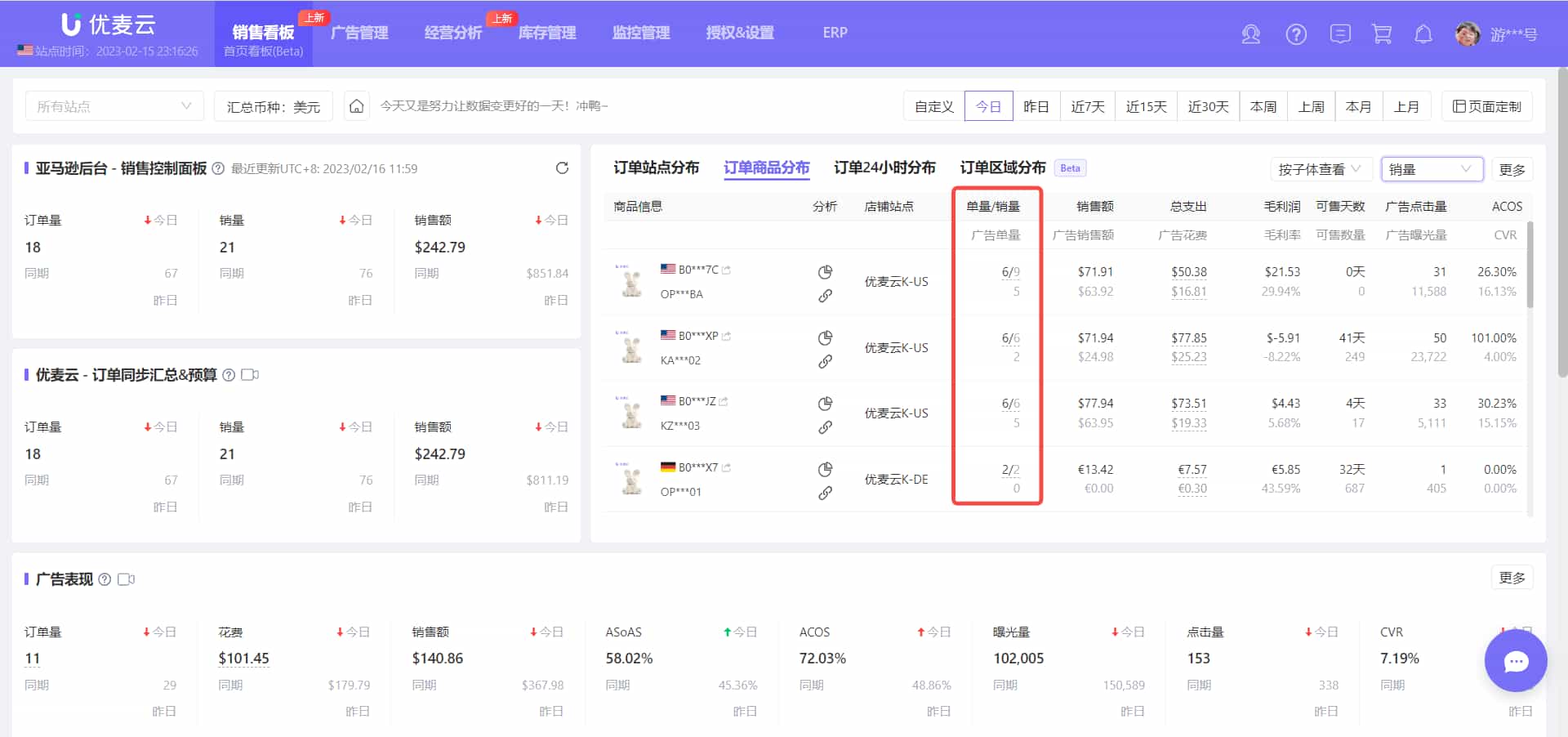
Task: Select 本周 date range
Action: [1263, 106]
